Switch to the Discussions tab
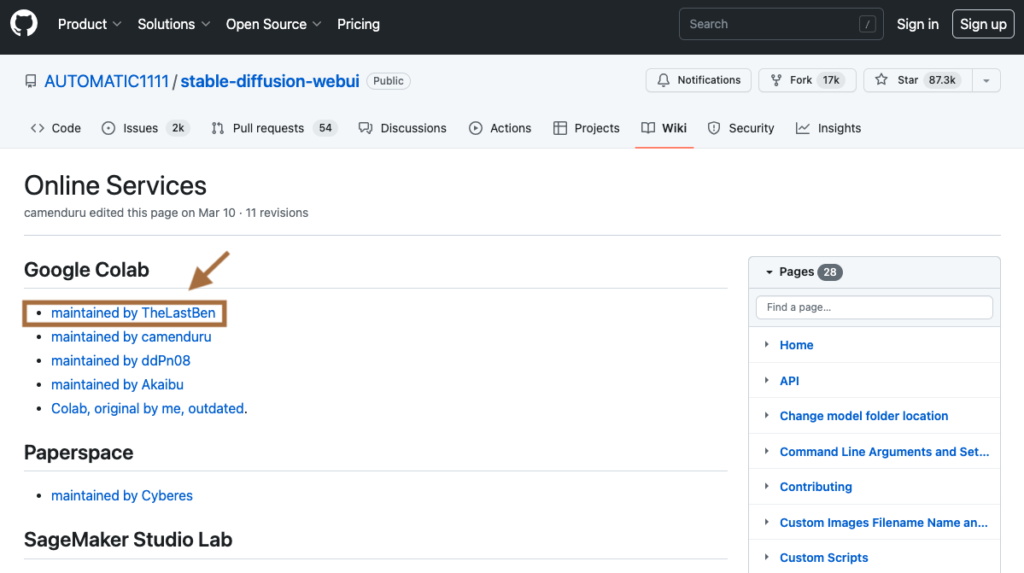The height and width of the screenshot is (573, 1024). (402, 128)
